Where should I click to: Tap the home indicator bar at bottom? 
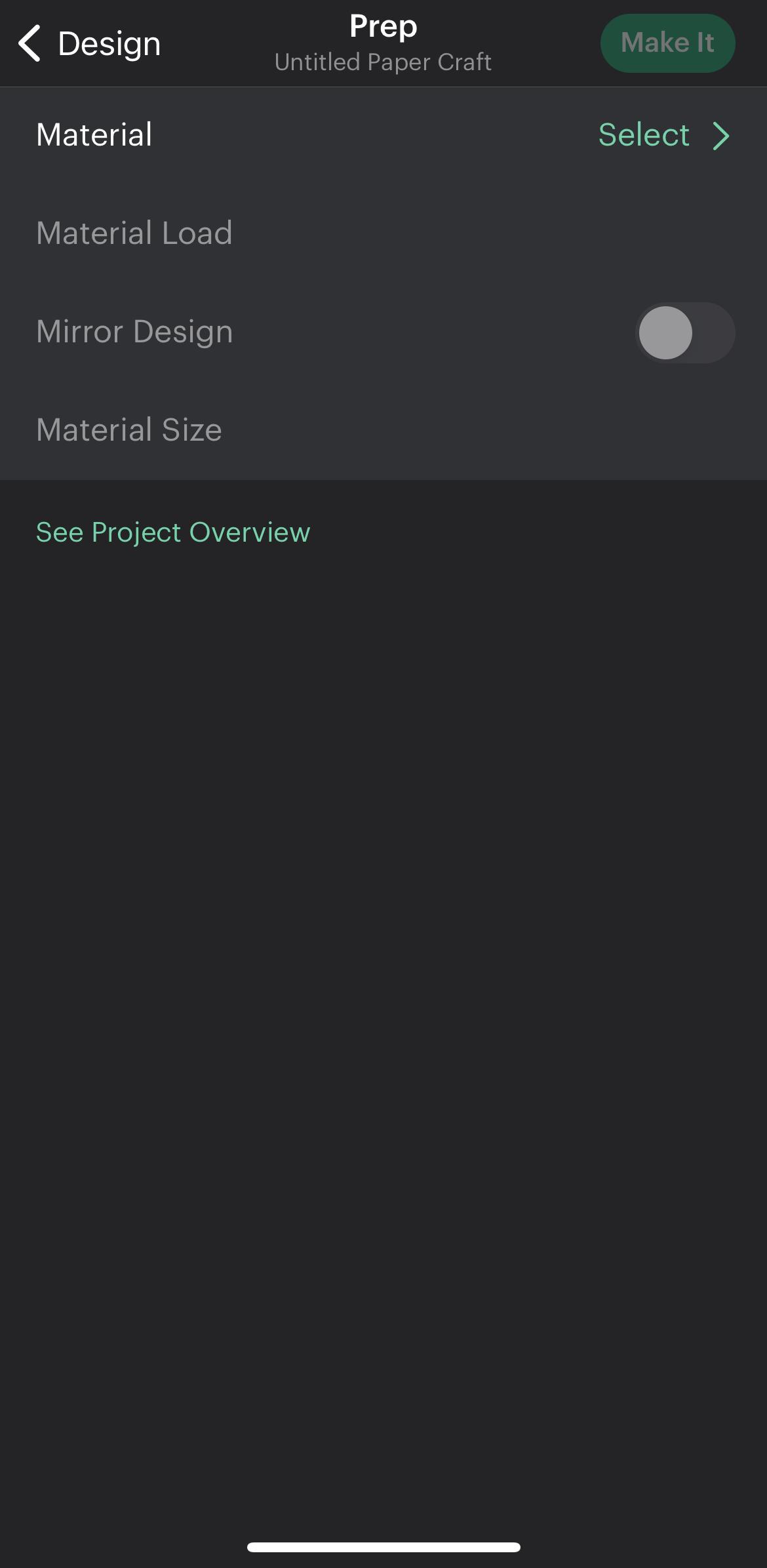coord(383,1547)
